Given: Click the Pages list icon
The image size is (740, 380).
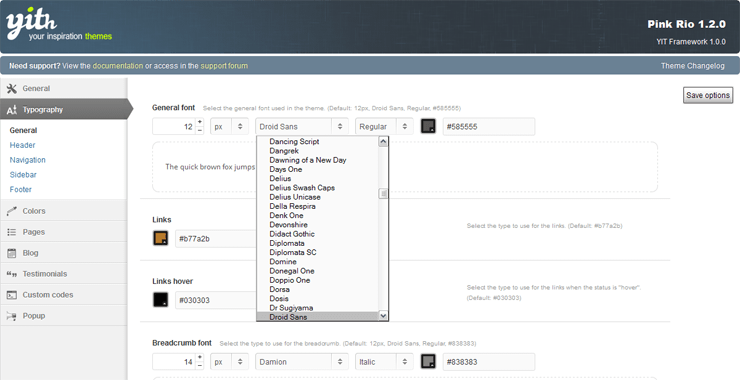Looking at the screenshot, I should [x=12, y=232].
